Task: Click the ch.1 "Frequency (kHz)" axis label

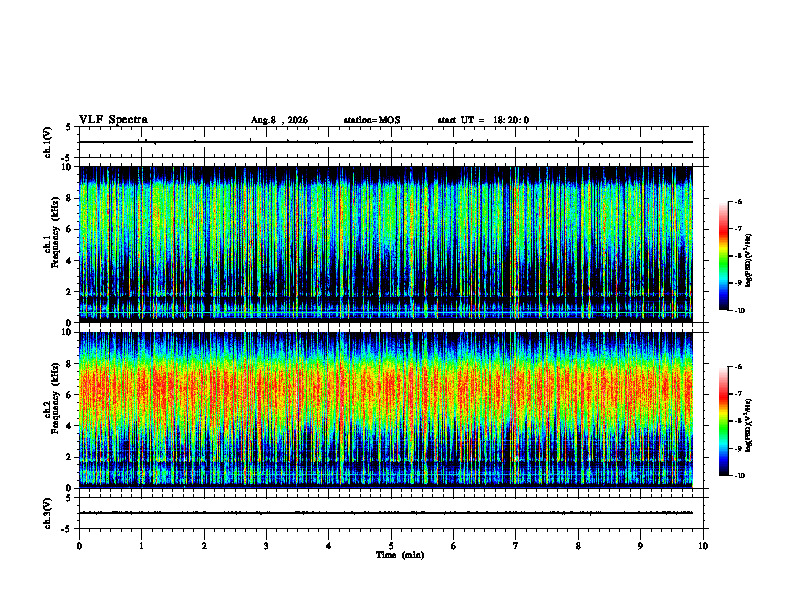Action: pos(55,231)
